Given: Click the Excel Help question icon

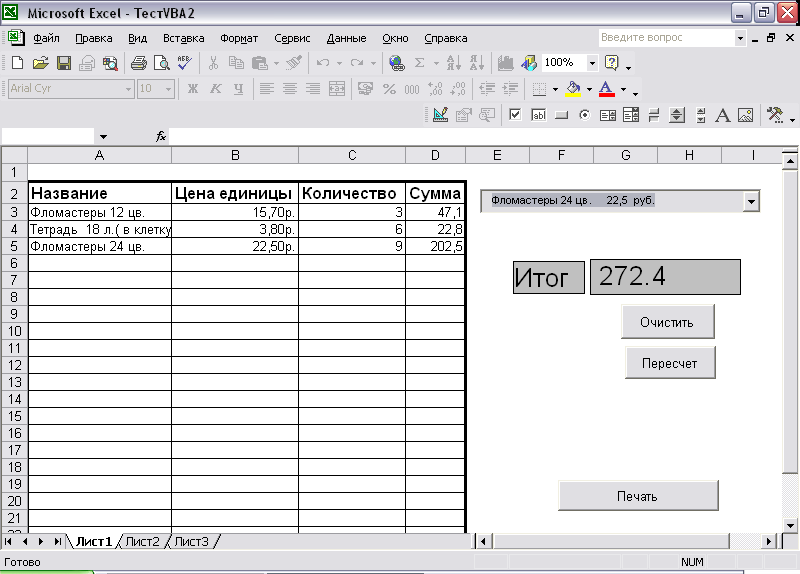Looking at the screenshot, I should click(x=611, y=63).
